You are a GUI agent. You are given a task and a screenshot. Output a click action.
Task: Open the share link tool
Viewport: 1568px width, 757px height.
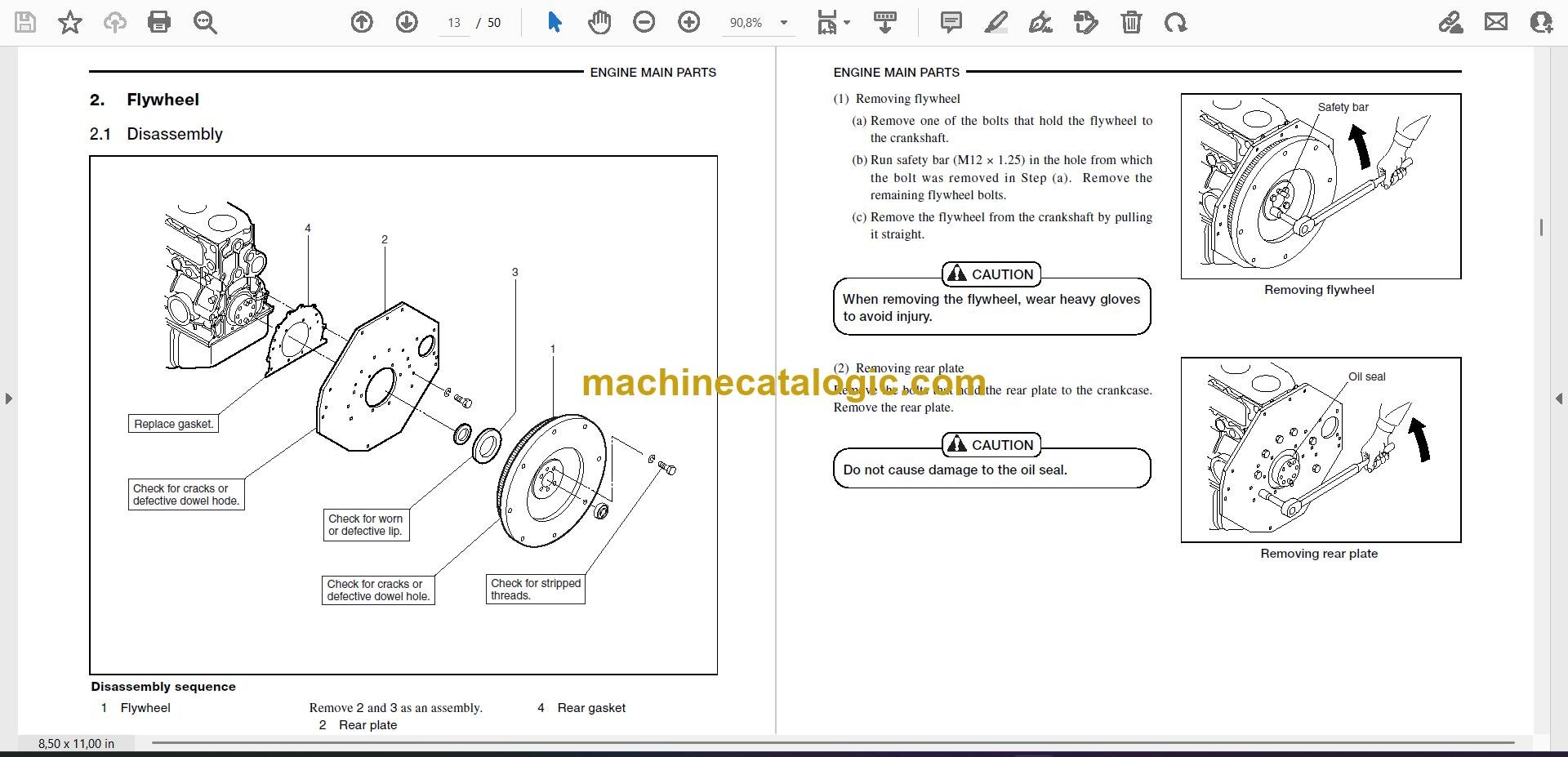pyautogui.click(x=1451, y=22)
